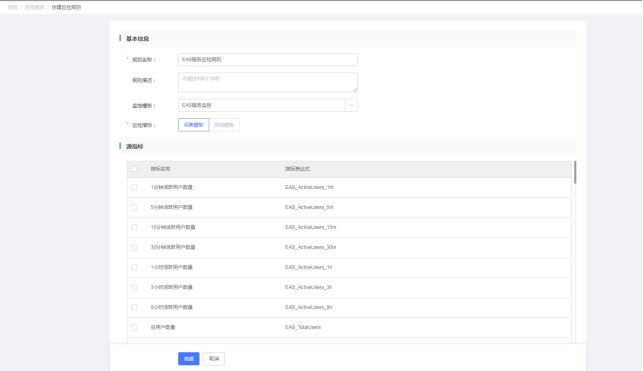The height and width of the screenshot is (371, 643).
Task: Click the blue finish button
Action: point(189,359)
